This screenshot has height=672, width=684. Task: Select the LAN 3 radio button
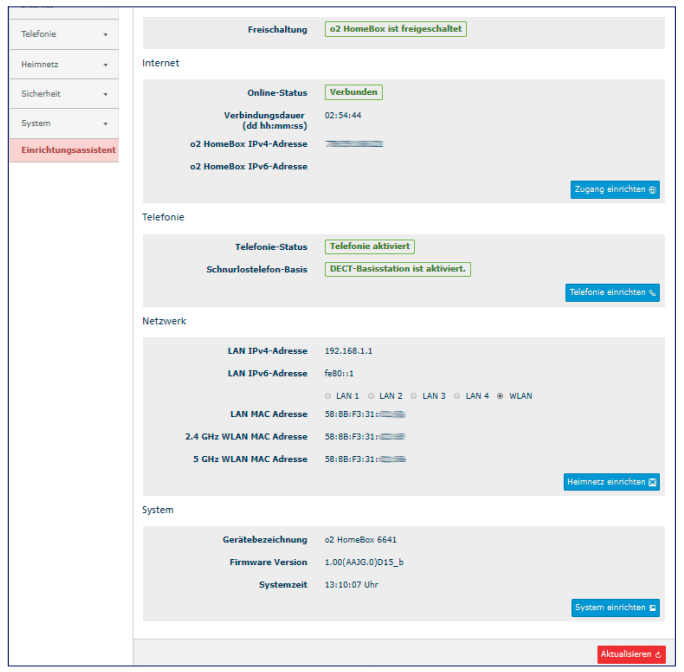tap(414, 396)
